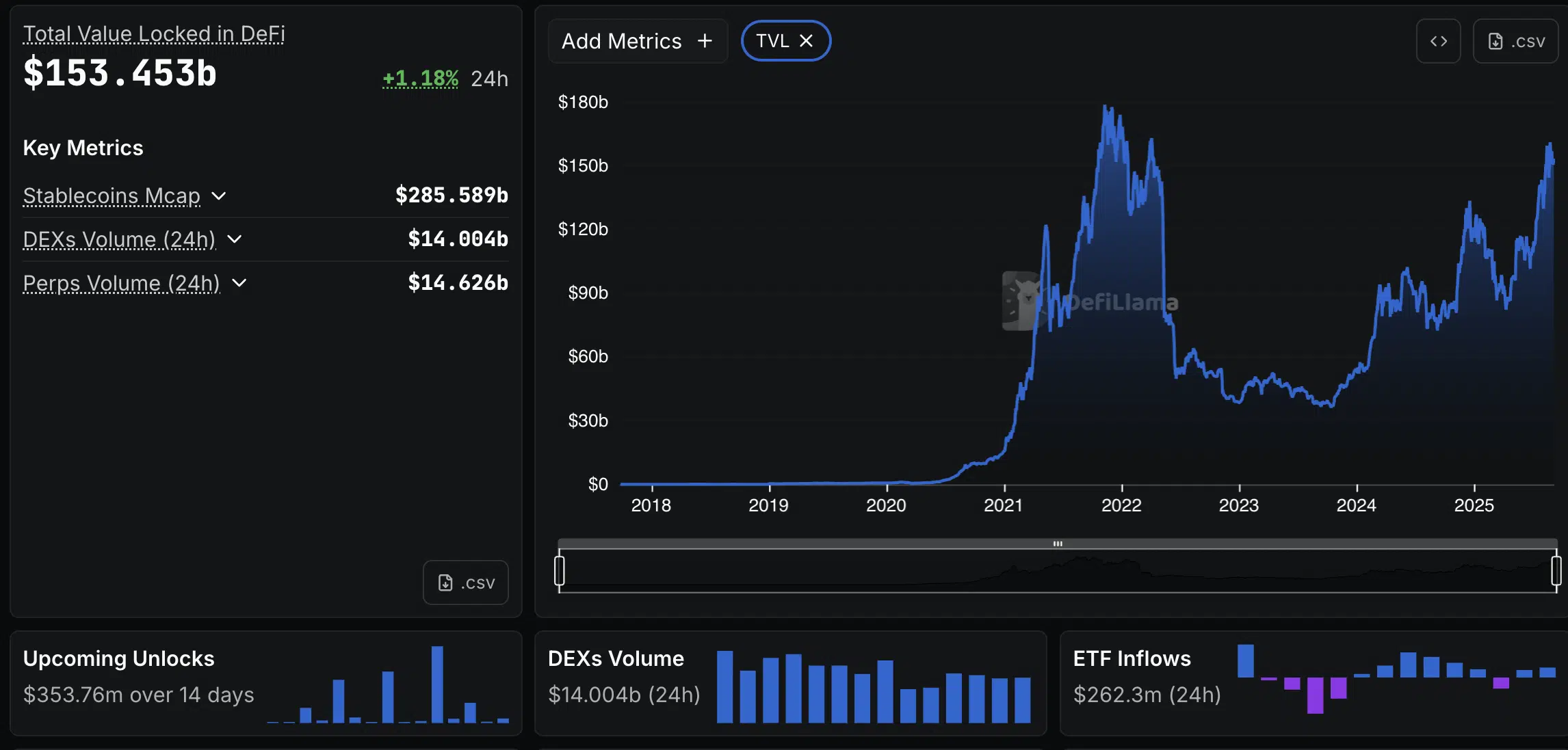Viewport: 1568px width, 750px height.
Task: Click the +1.18% 24h change value
Action: 420,79
